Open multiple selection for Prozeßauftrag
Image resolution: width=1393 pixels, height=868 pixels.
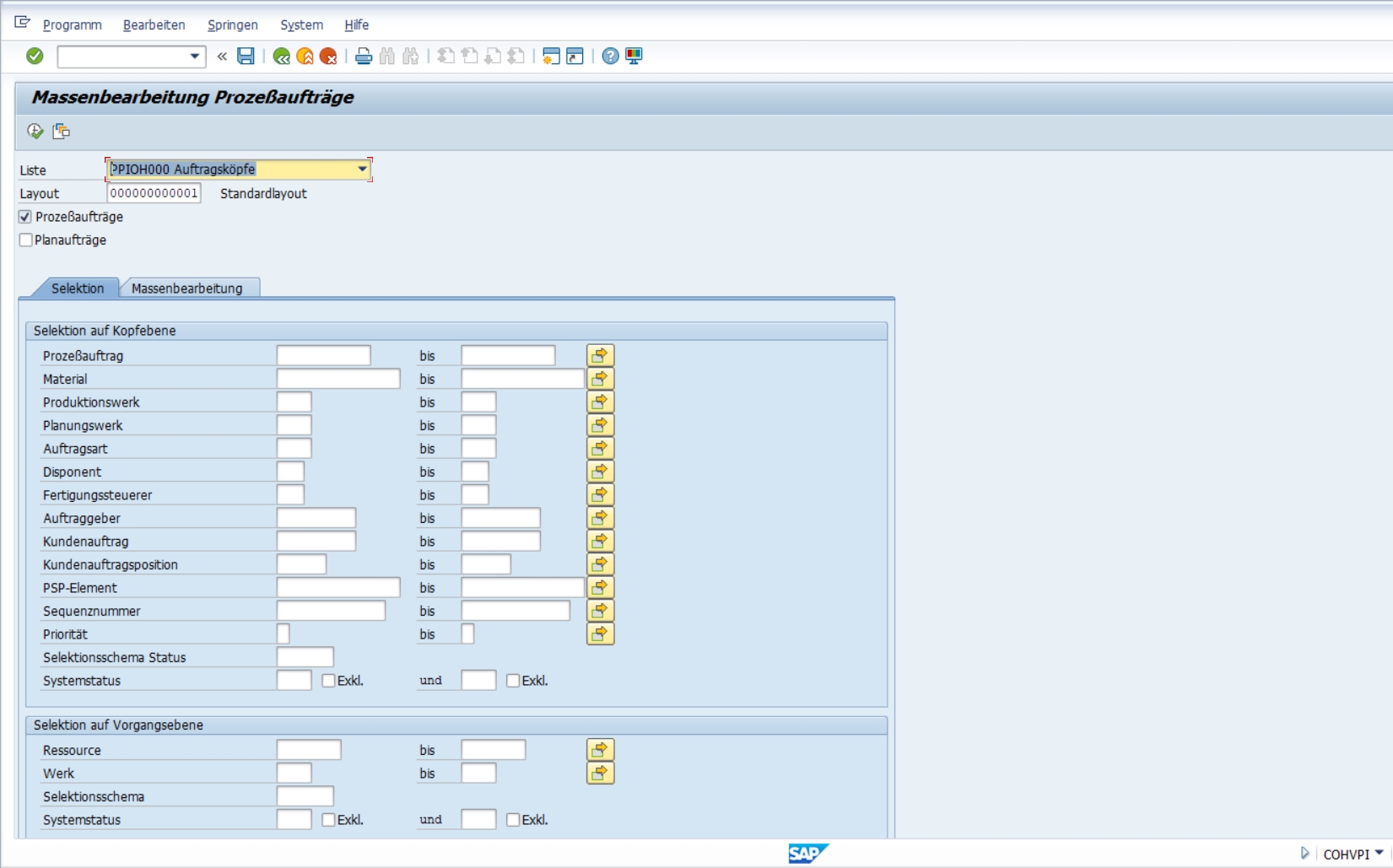tap(600, 355)
